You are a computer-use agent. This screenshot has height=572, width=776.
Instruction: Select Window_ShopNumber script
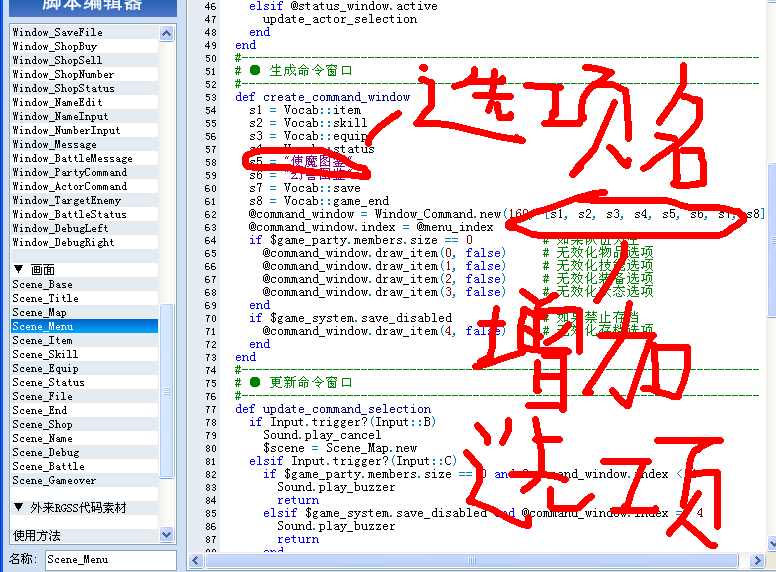(x=84, y=74)
